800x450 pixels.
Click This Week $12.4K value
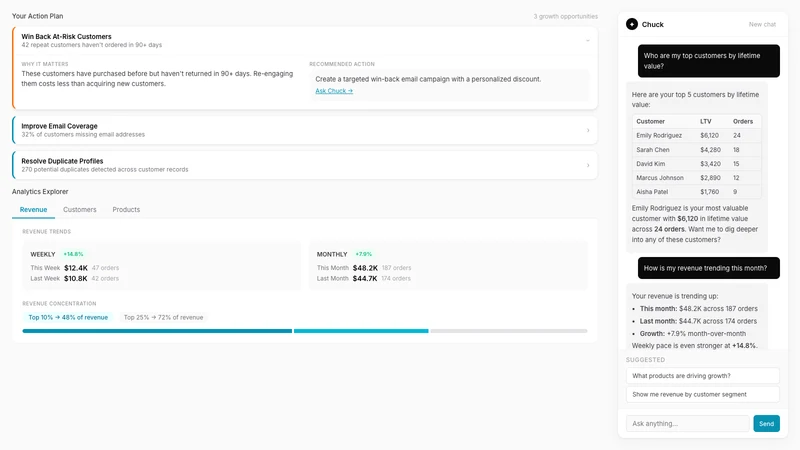pos(76,268)
